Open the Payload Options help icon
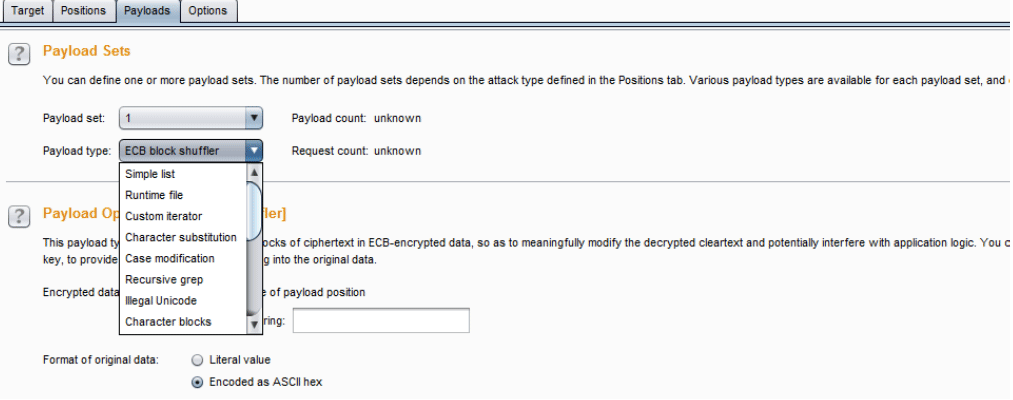 pos(20,216)
